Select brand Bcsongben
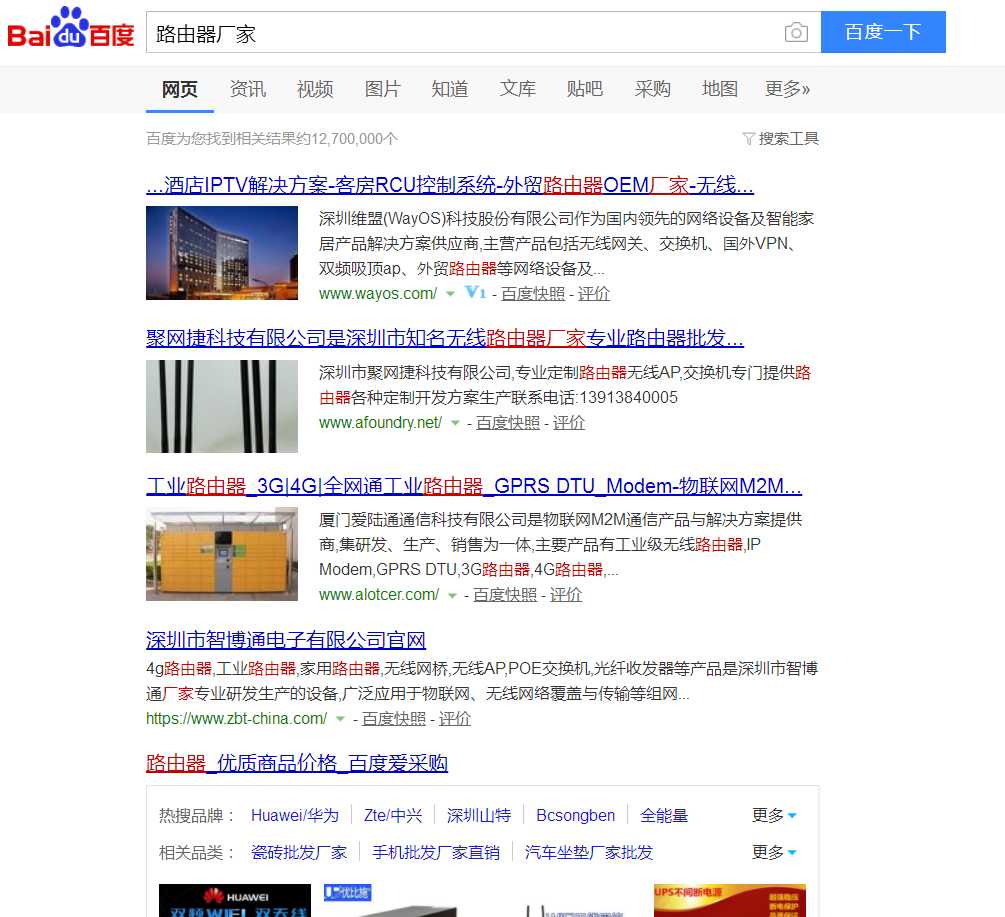1005x917 pixels. [x=576, y=815]
